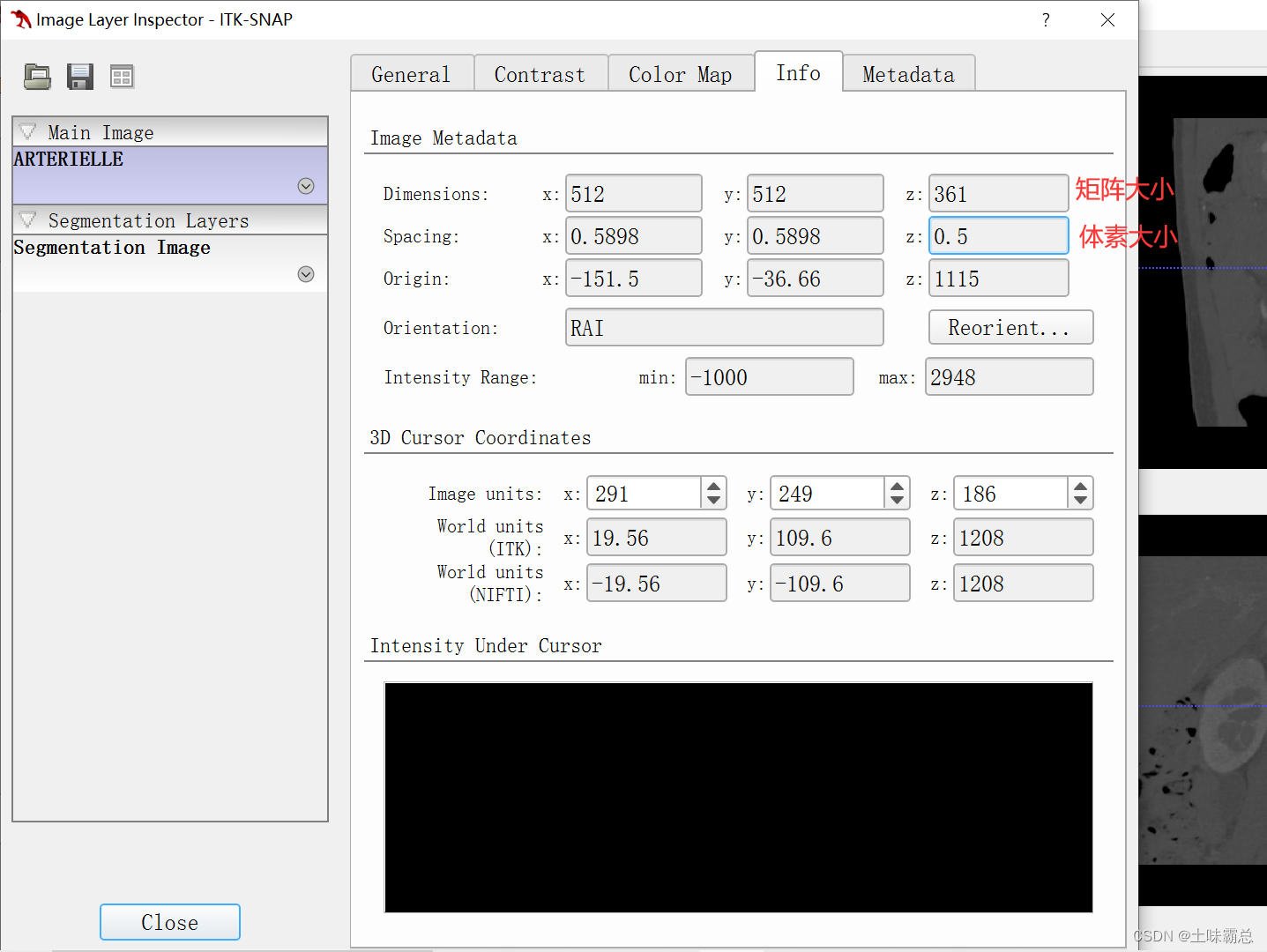Screen dimensions: 1267x952
Task: Click the cursor image units x field 291
Action: point(645,494)
